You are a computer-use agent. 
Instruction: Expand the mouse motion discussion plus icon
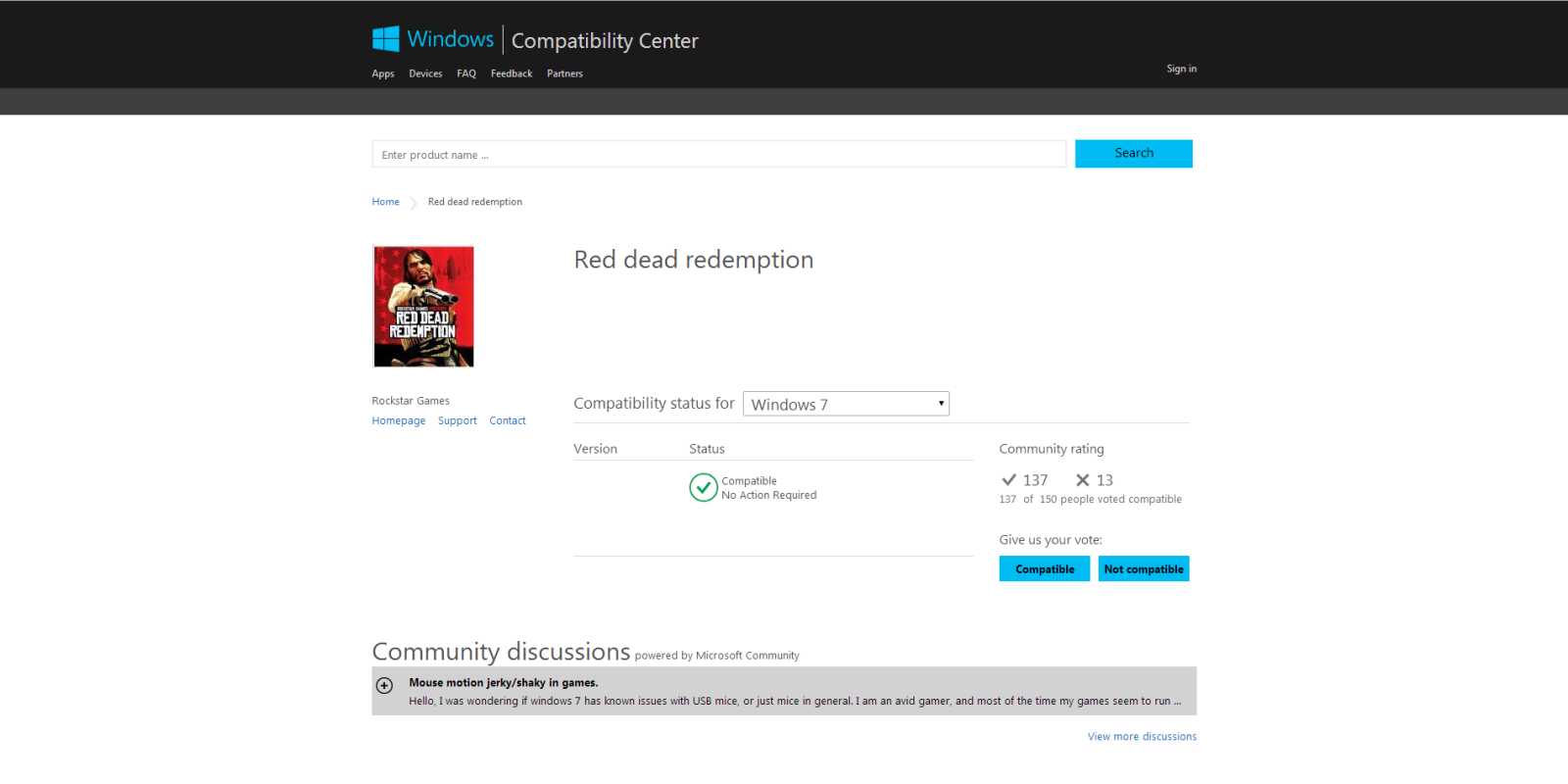pos(385,686)
